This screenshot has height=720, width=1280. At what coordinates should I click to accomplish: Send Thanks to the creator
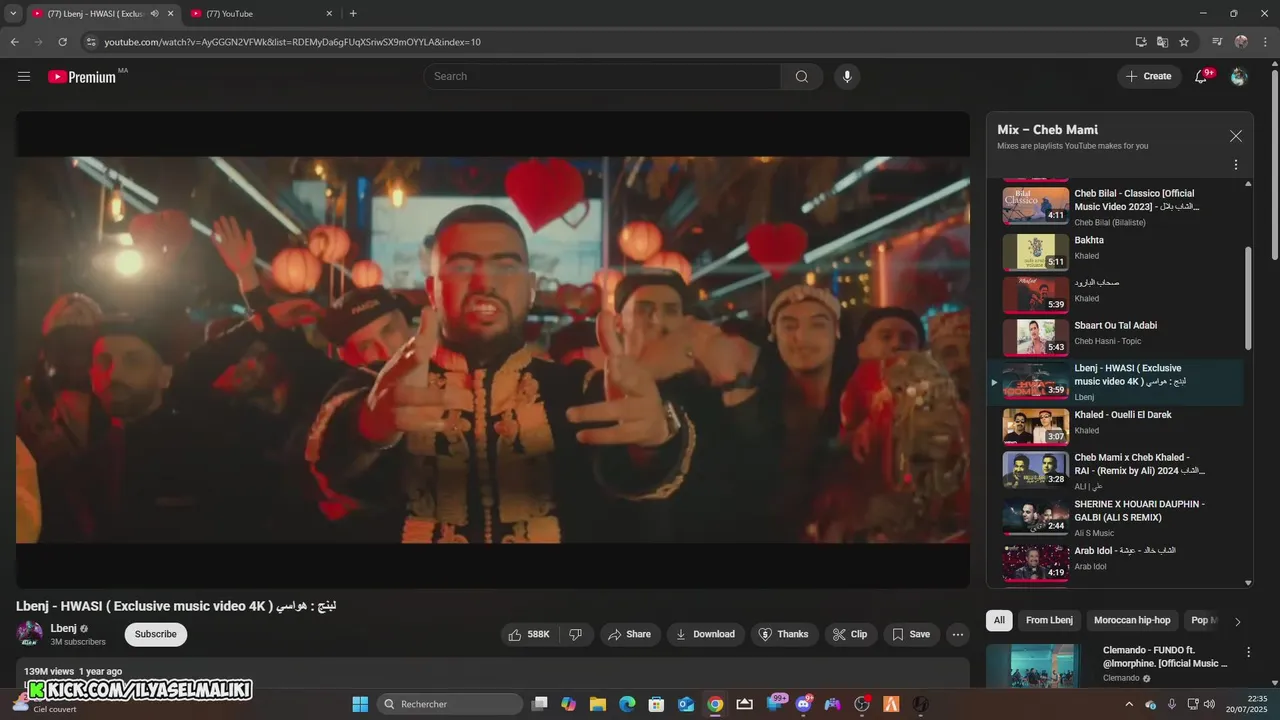coord(784,634)
